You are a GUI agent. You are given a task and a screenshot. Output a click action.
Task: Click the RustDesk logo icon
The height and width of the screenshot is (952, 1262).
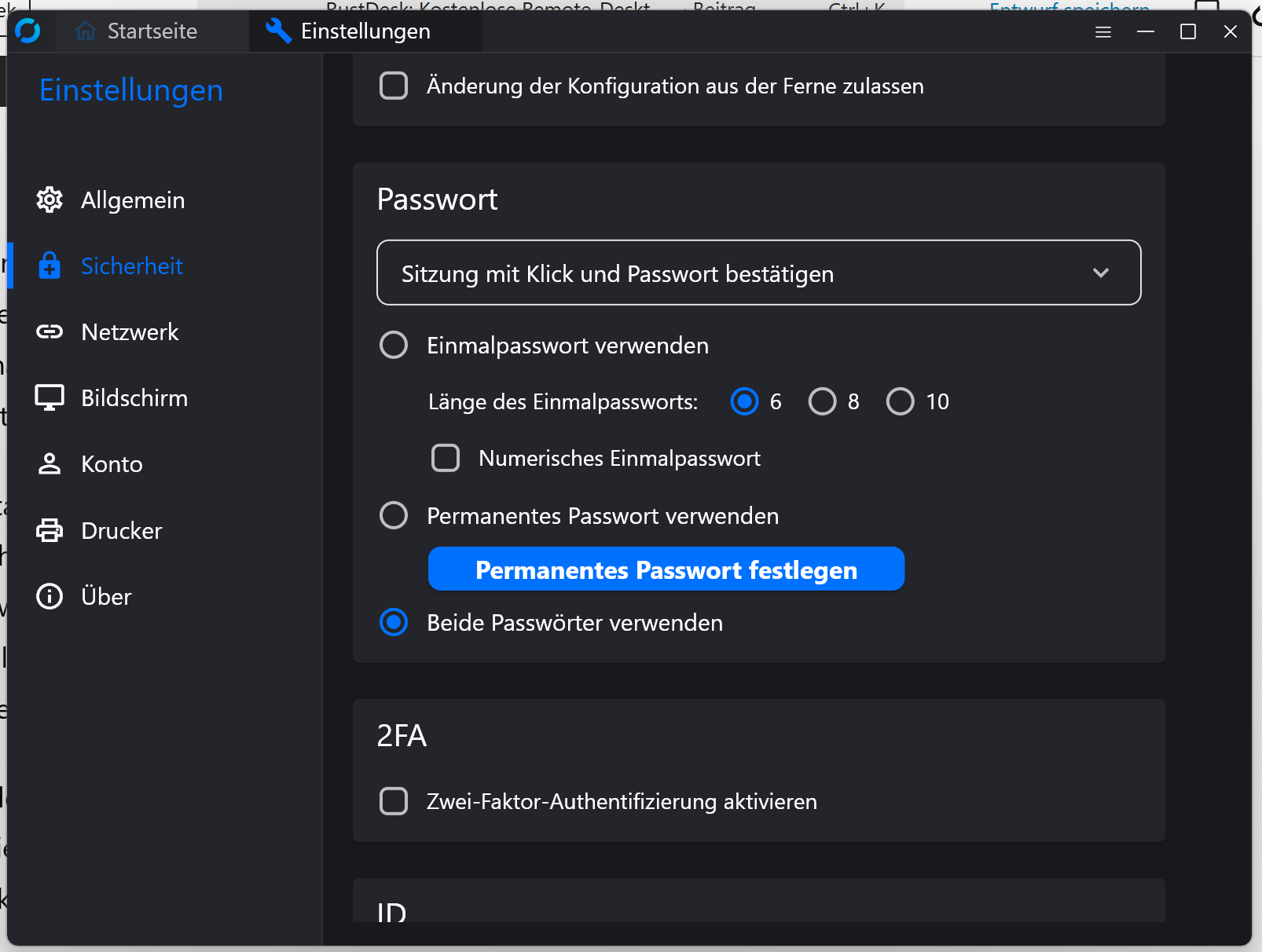tap(28, 31)
